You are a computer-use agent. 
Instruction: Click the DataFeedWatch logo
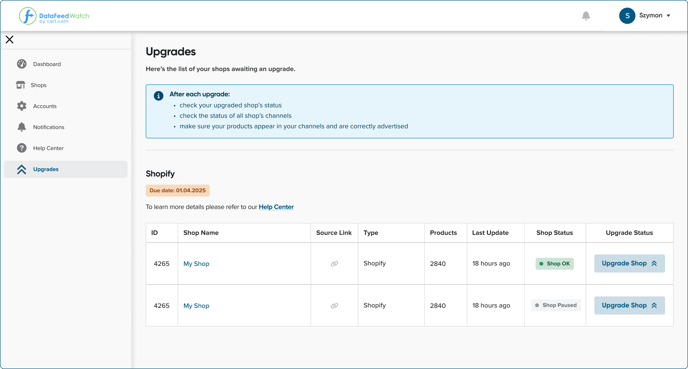pyautogui.click(x=54, y=16)
